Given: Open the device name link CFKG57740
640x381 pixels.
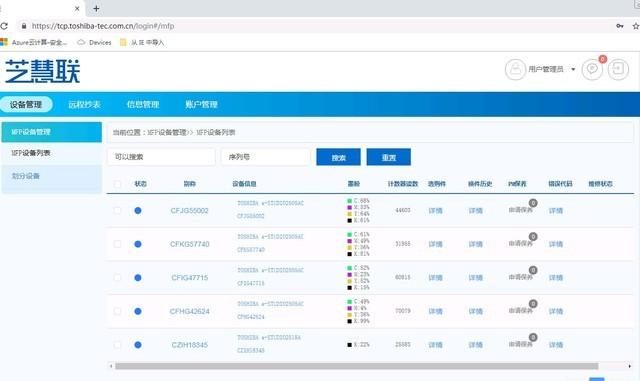Looking at the screenshot, I should coord(189,244).
